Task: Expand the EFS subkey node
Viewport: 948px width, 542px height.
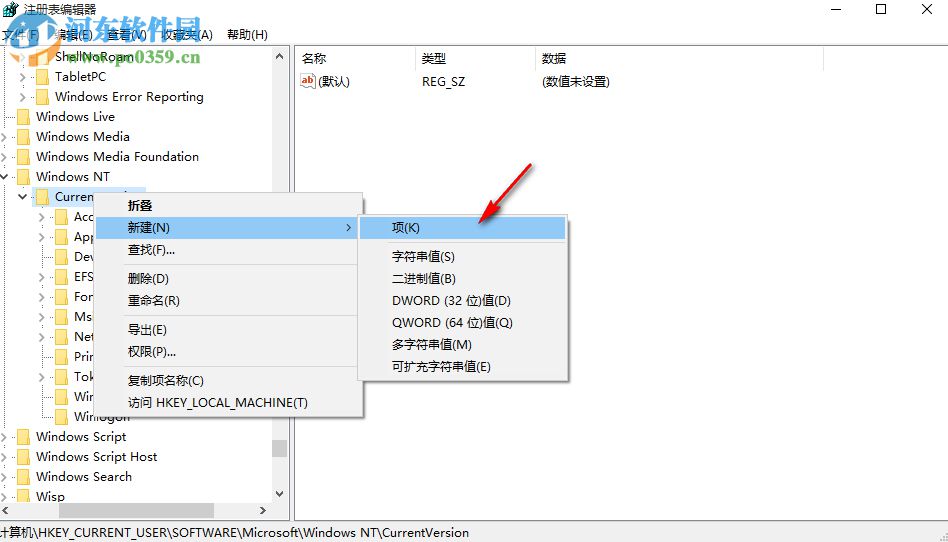Action: coord(42,277)
